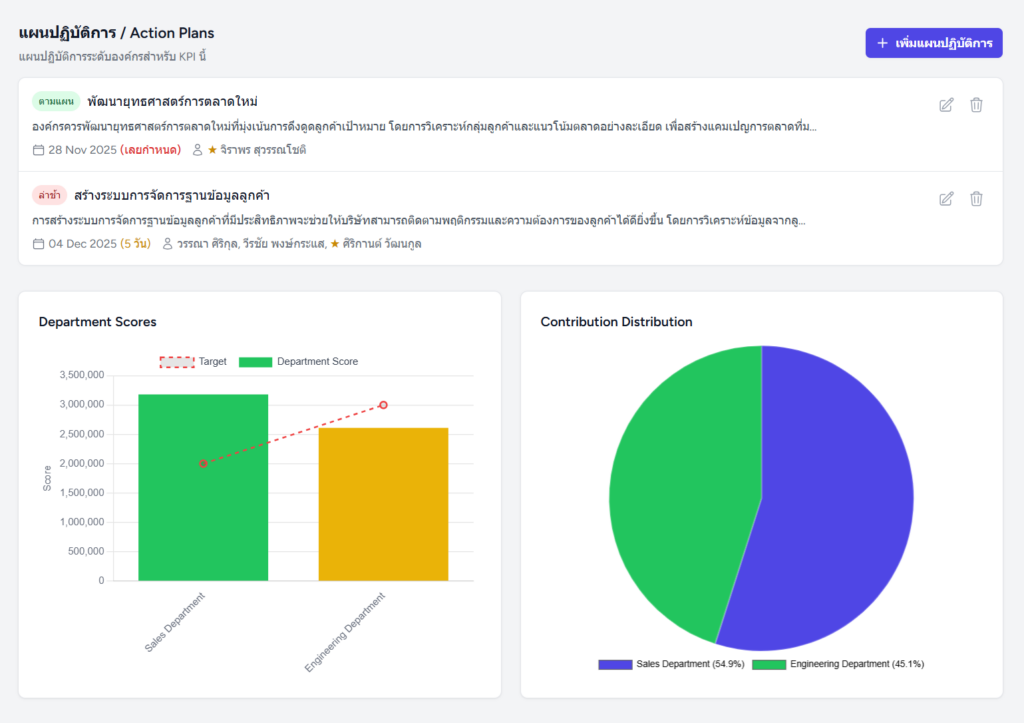Click edit icon for พัฒนายุทธศาสตร์การตลาดใหม่ plan
The image size is (1024, 723).
coord(946,105)
